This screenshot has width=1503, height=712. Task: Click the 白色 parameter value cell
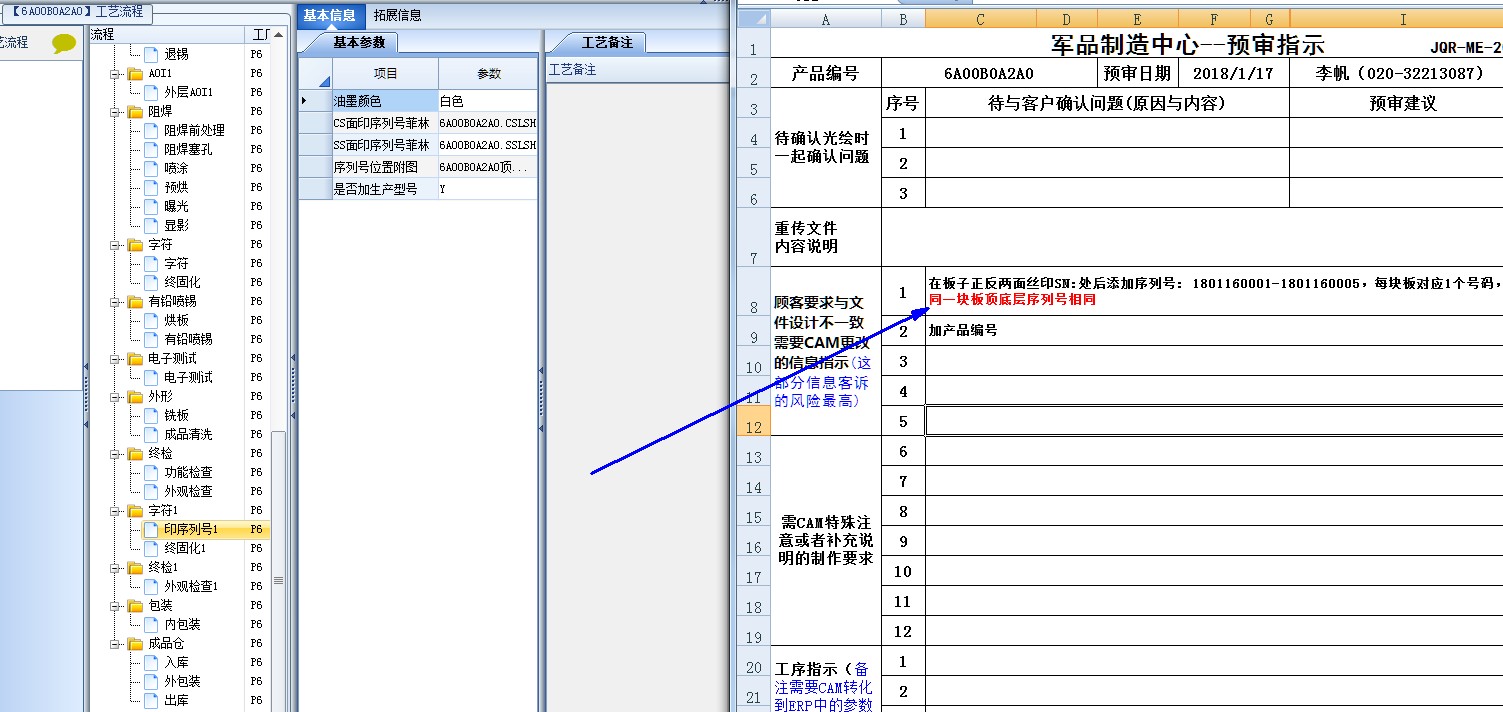(x=488, y=101)
